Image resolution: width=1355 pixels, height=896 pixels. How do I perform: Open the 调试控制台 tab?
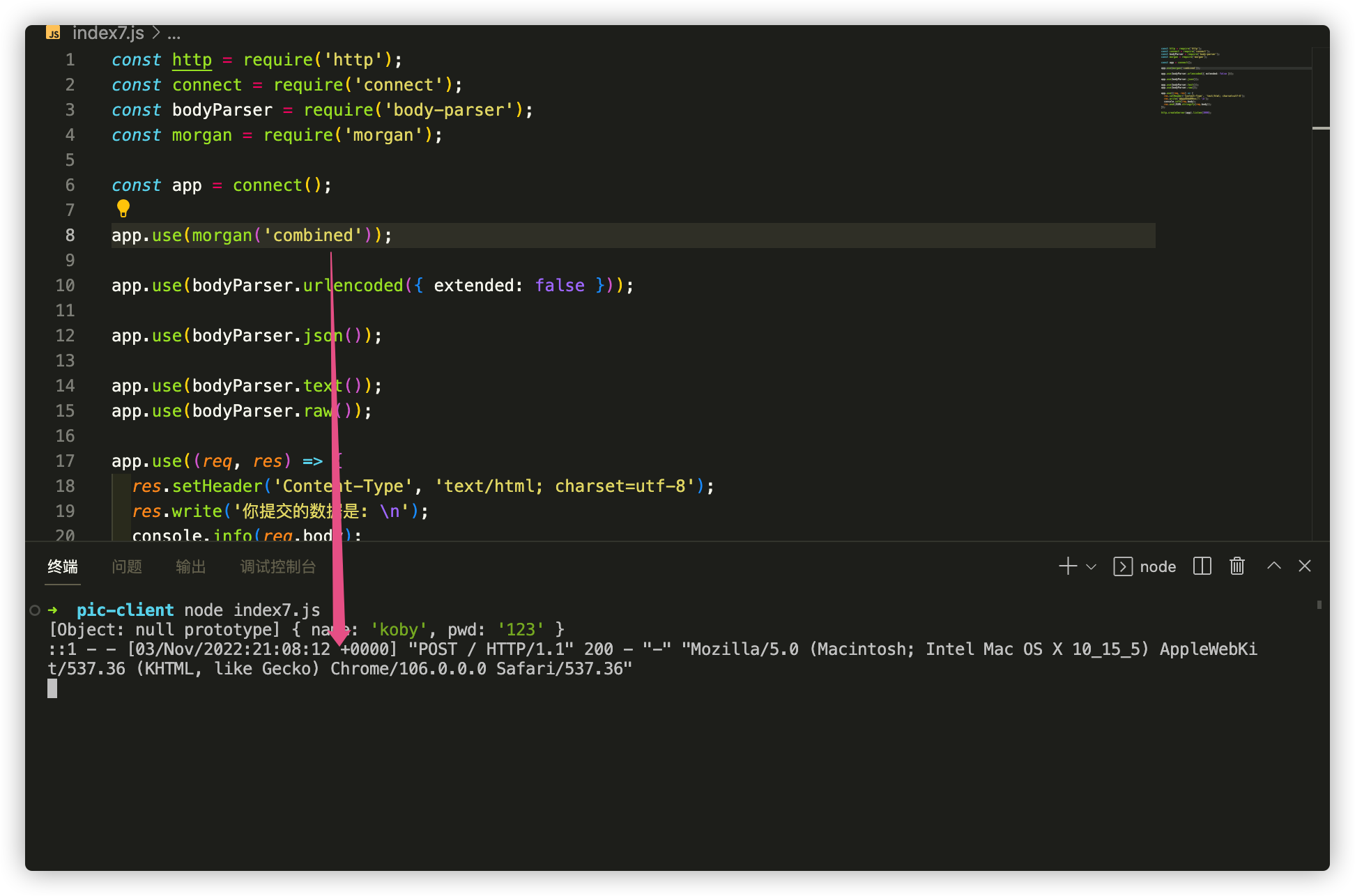278,566
